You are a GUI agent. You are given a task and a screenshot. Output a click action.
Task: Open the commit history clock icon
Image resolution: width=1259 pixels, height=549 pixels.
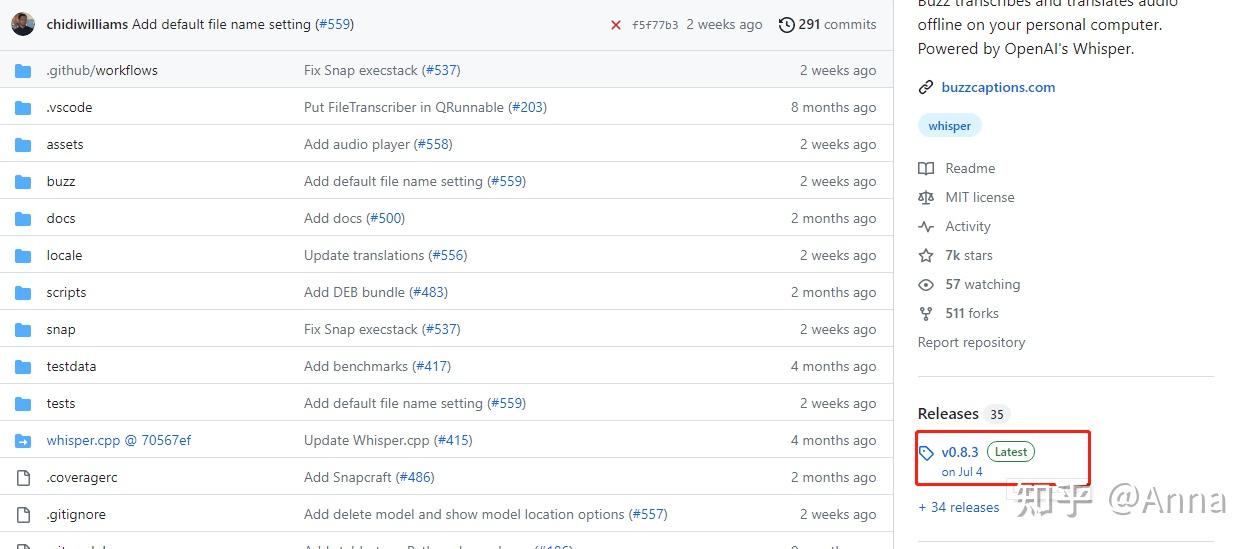(786, 25)
